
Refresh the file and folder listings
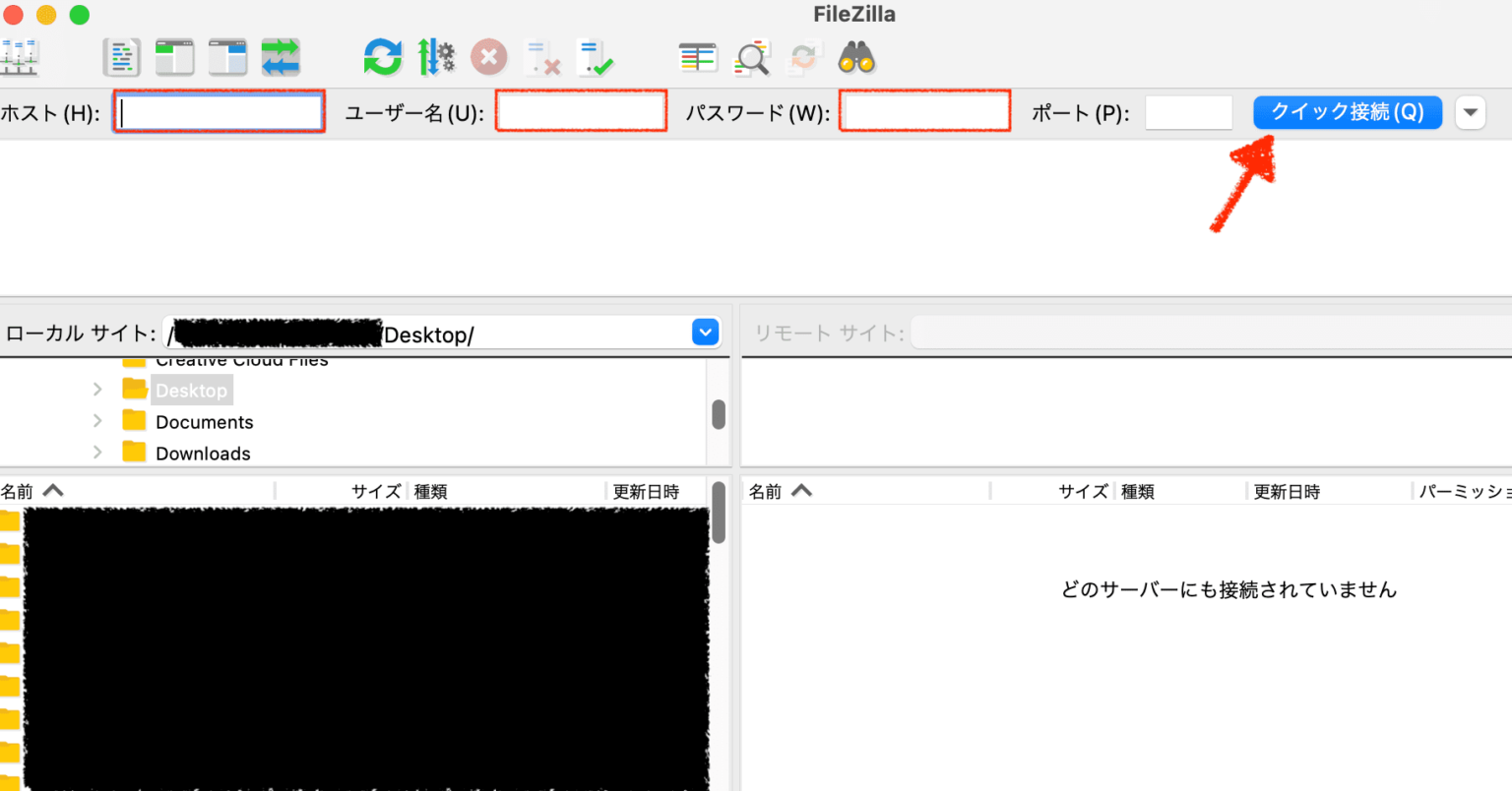[383, 57]
